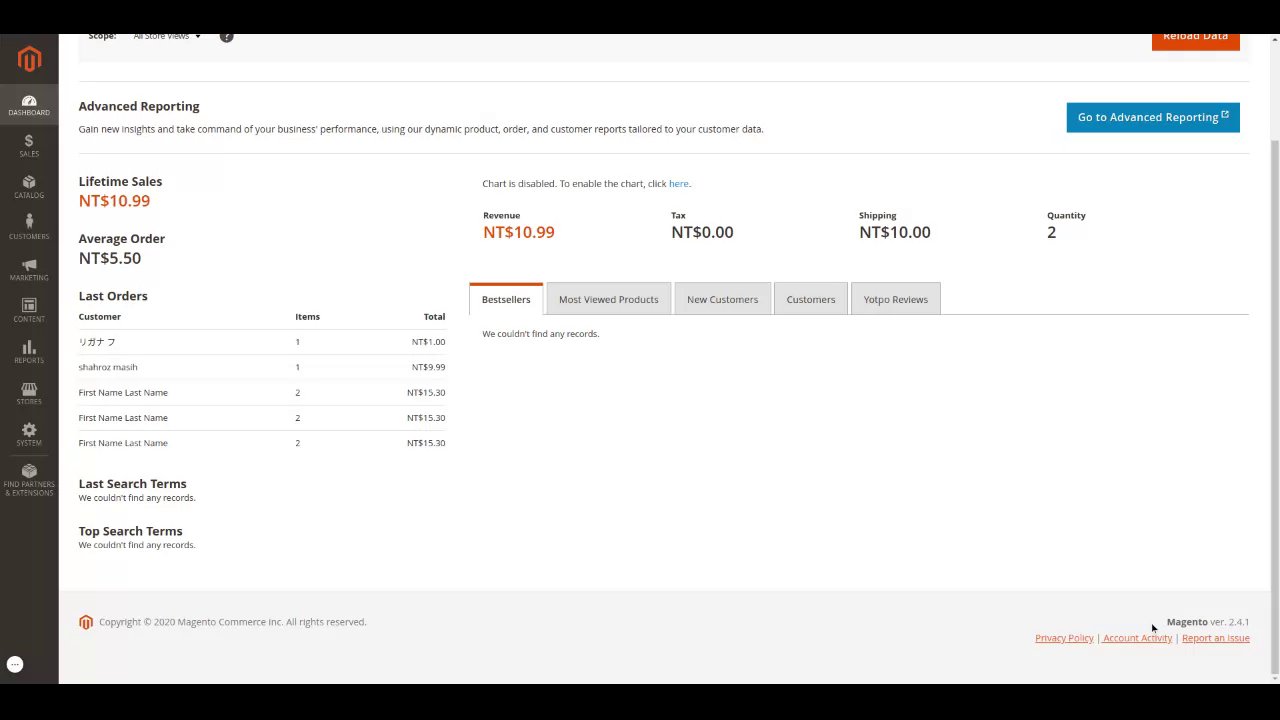Open the Reports section
The width and height of the screenshot is (1280, 720).
(x=29, y=352)
